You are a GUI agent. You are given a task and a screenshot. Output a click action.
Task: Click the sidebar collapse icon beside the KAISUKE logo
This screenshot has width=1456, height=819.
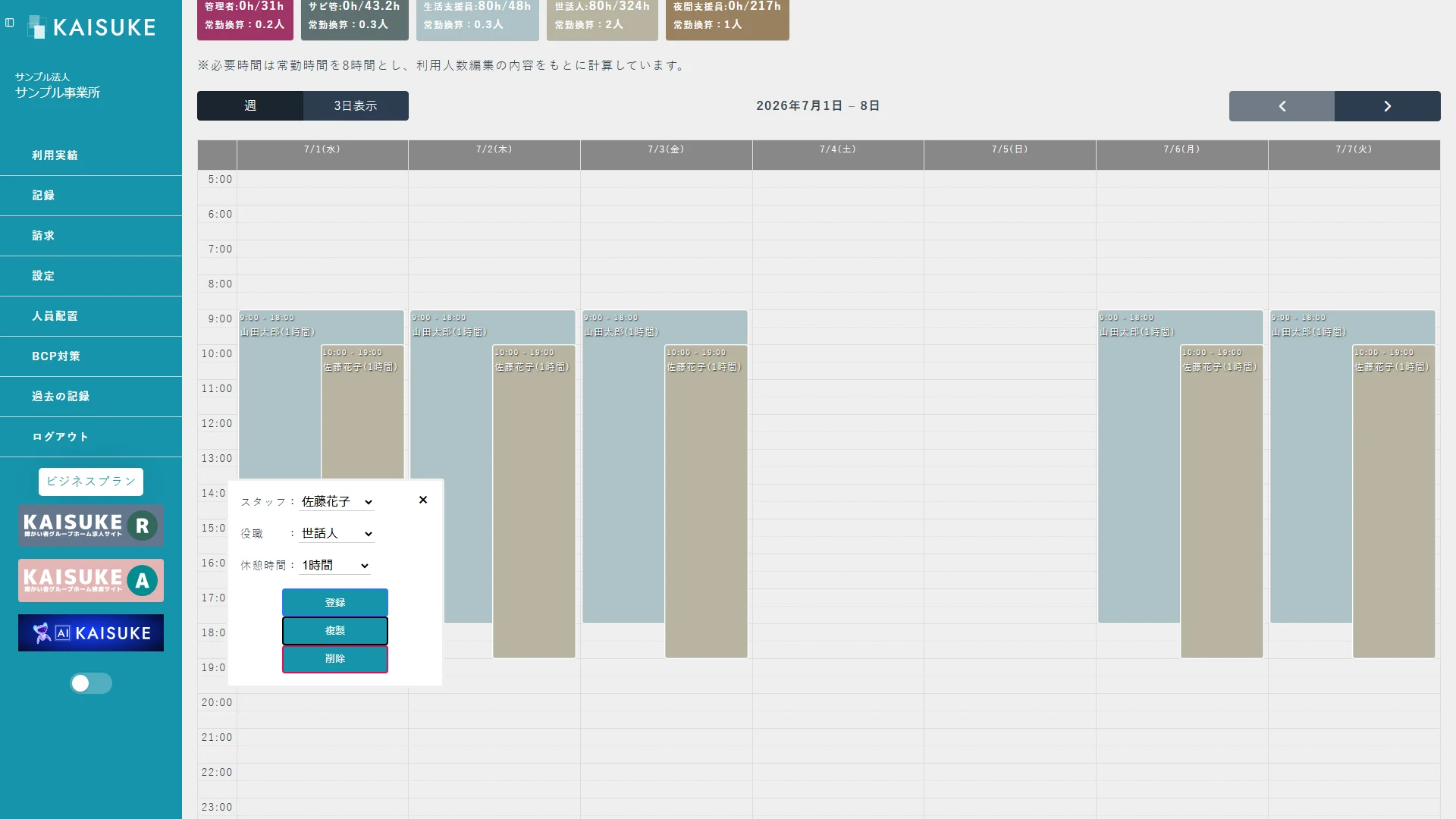[10, 23]
